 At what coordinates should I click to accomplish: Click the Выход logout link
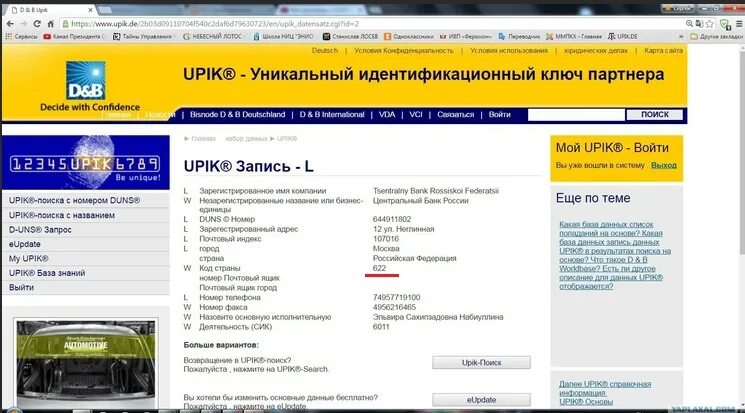point(664,165)
